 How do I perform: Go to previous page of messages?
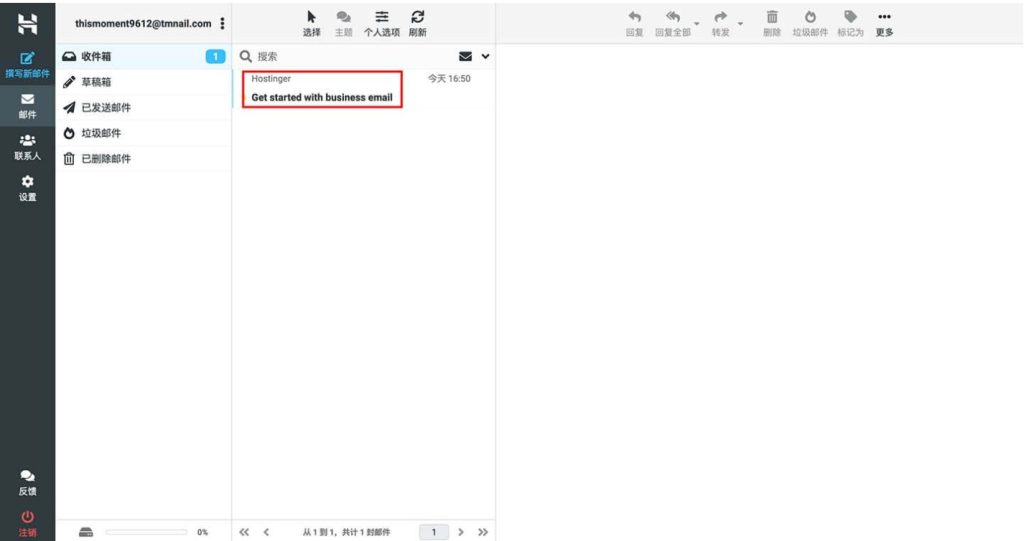point(266,532)
